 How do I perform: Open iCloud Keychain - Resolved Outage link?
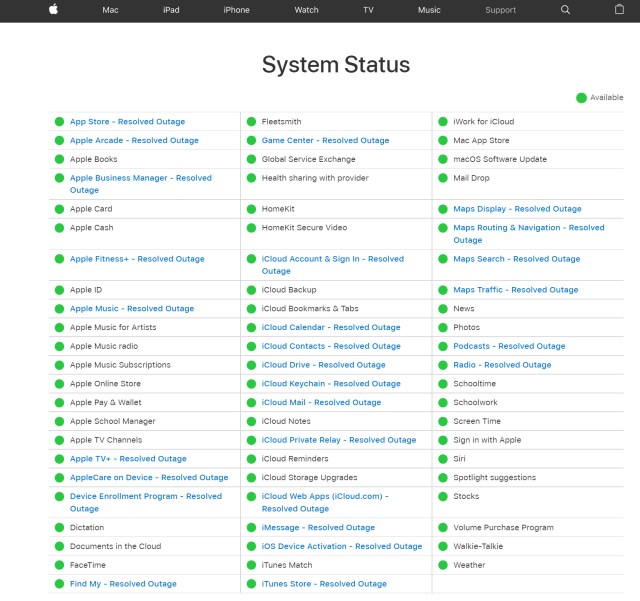coord(331,384)
